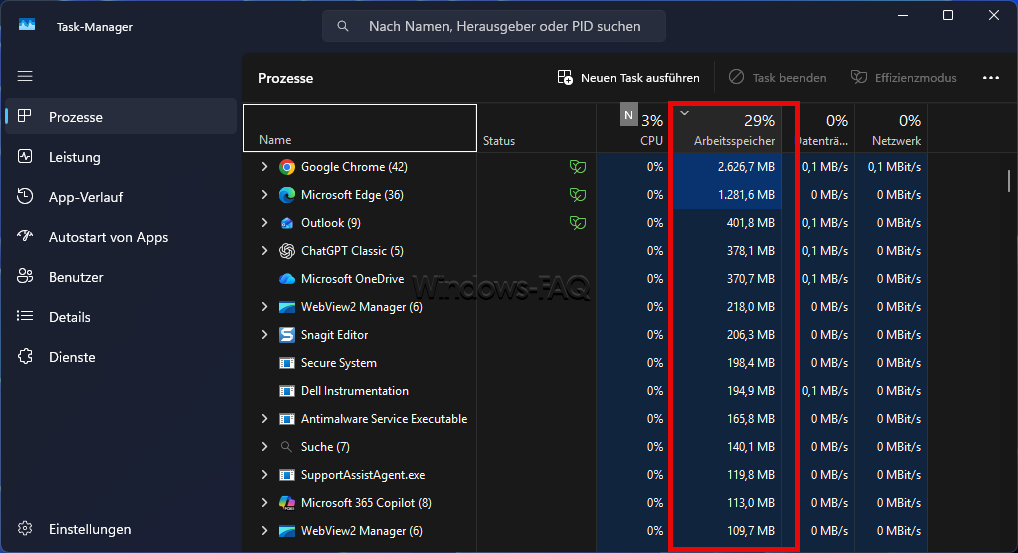
Task: Sort by the Netzwerk column header
Action: [x=891, y=128]
